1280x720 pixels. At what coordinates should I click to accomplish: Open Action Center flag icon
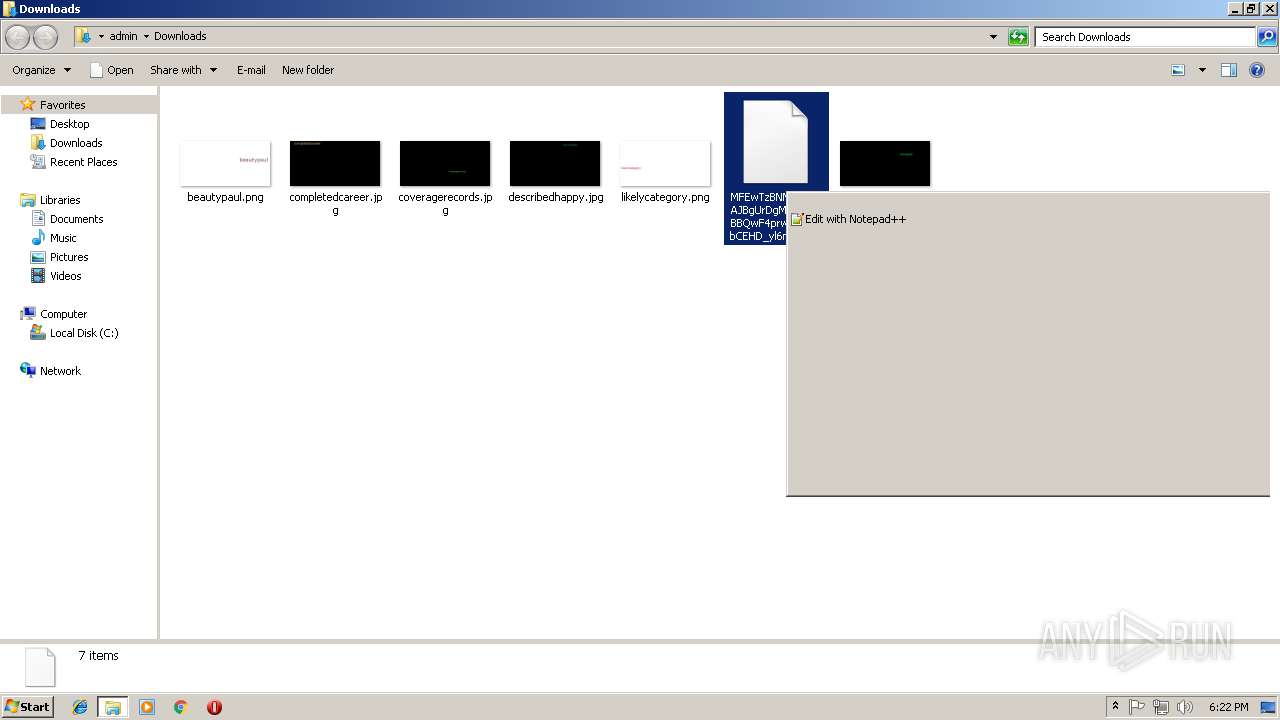[x=1137, y=707]
